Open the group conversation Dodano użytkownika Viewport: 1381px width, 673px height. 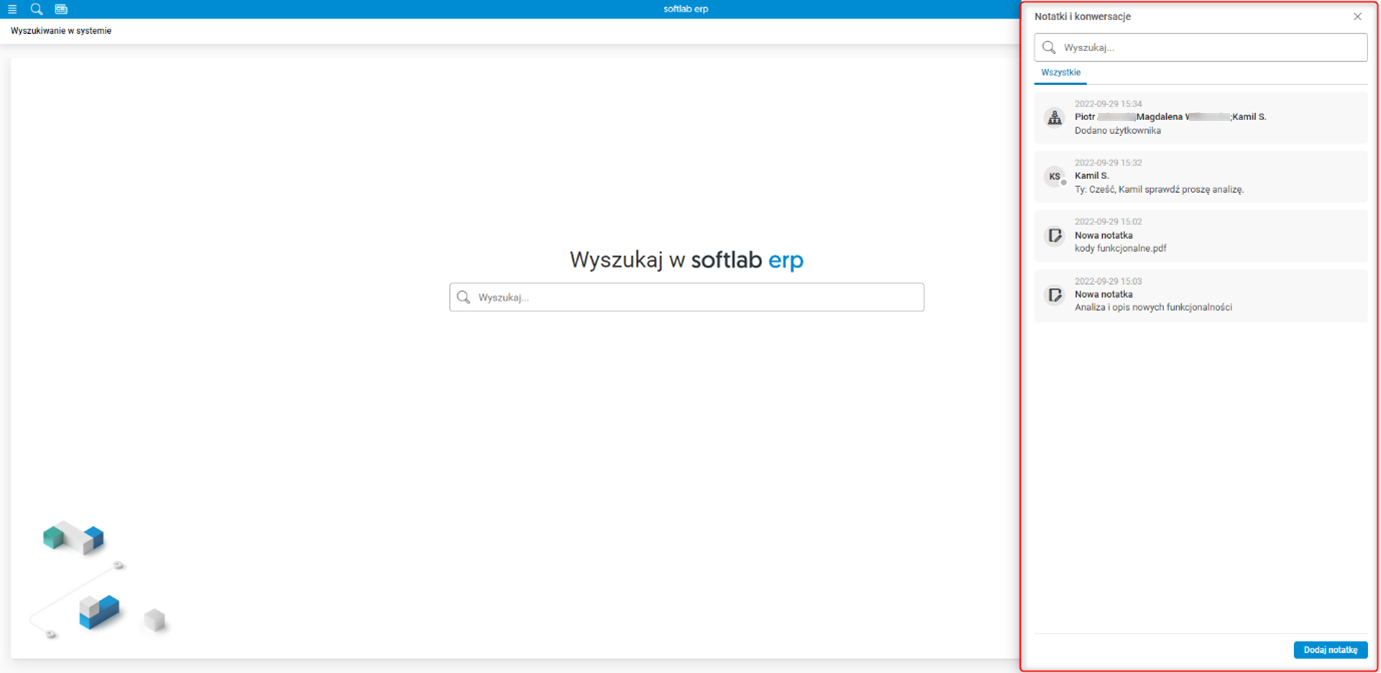point(1200,117)
